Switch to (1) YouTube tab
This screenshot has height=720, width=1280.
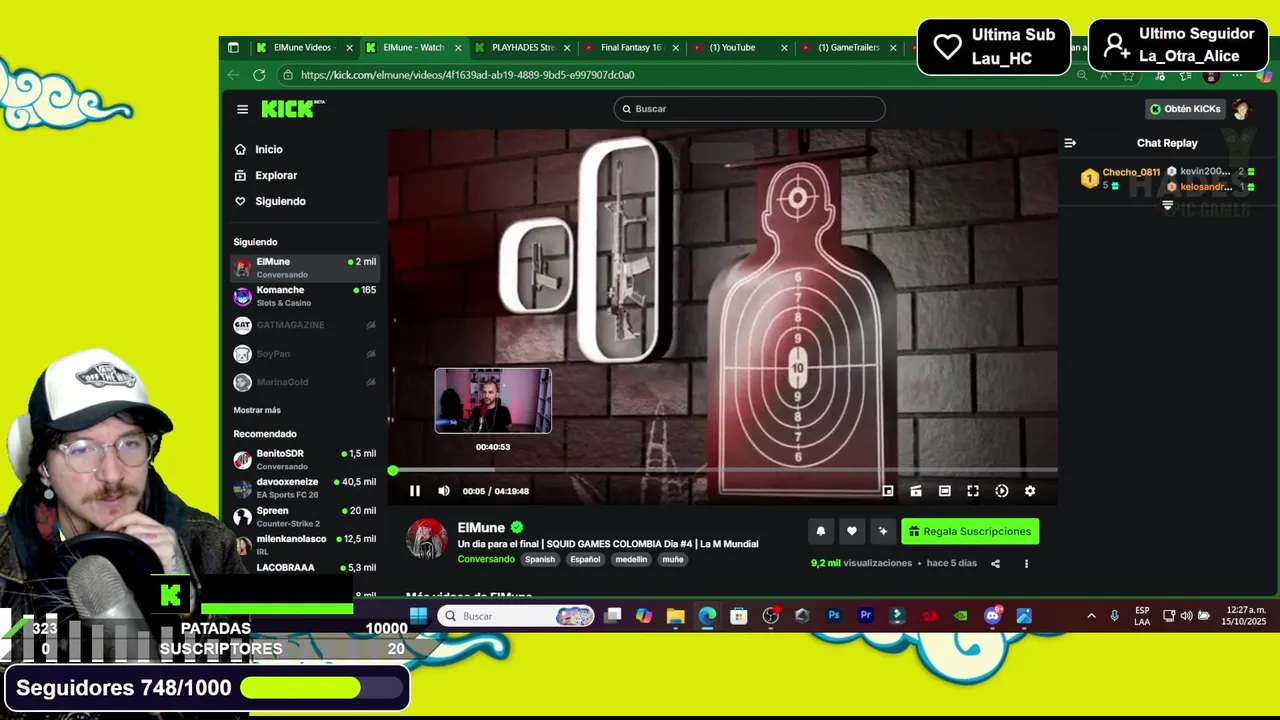(740, 47)
